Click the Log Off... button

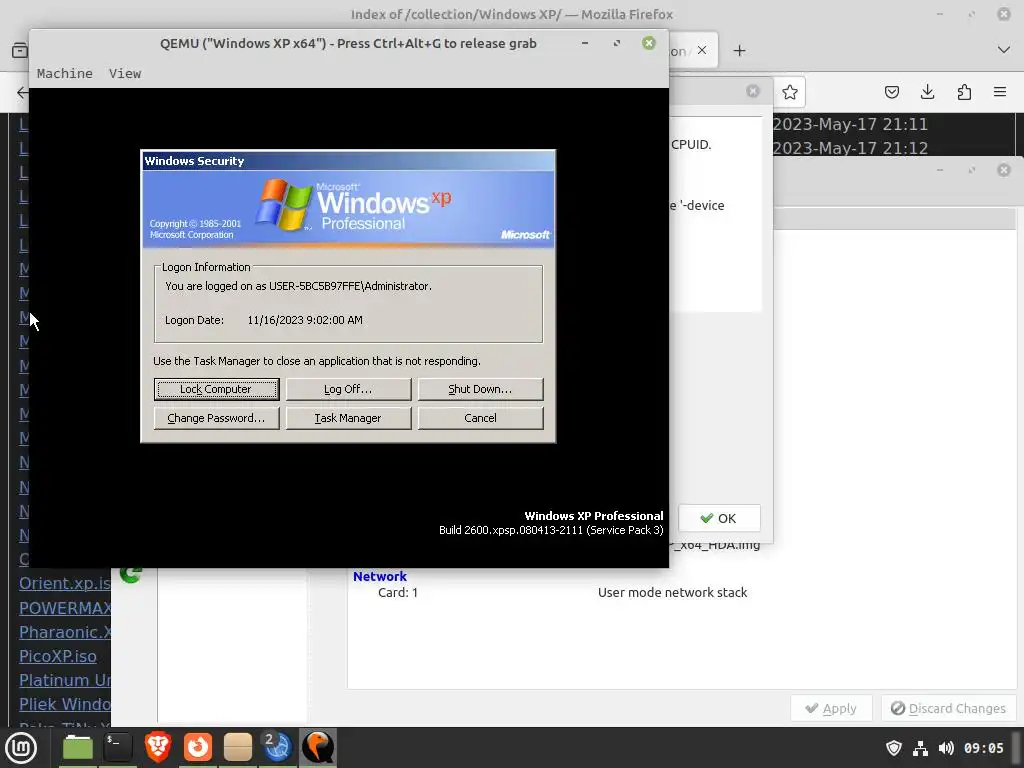[348, 389]
